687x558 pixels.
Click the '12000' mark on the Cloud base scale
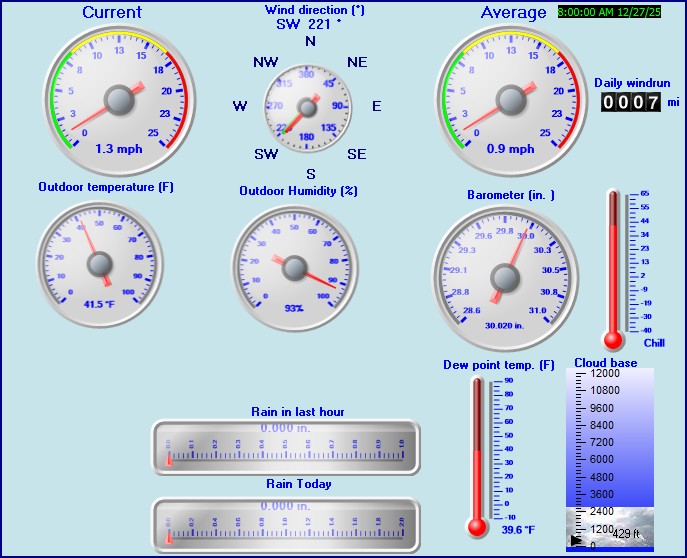(x=605, y=373)
